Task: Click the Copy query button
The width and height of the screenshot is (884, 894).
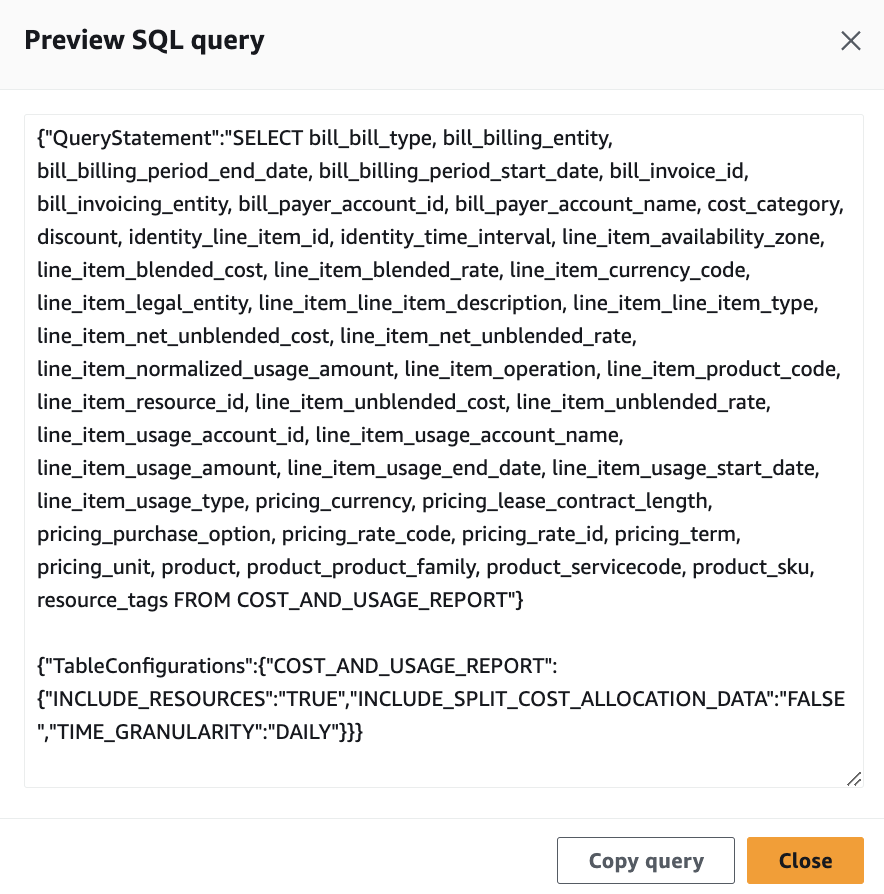Action: tap(645, 860)
